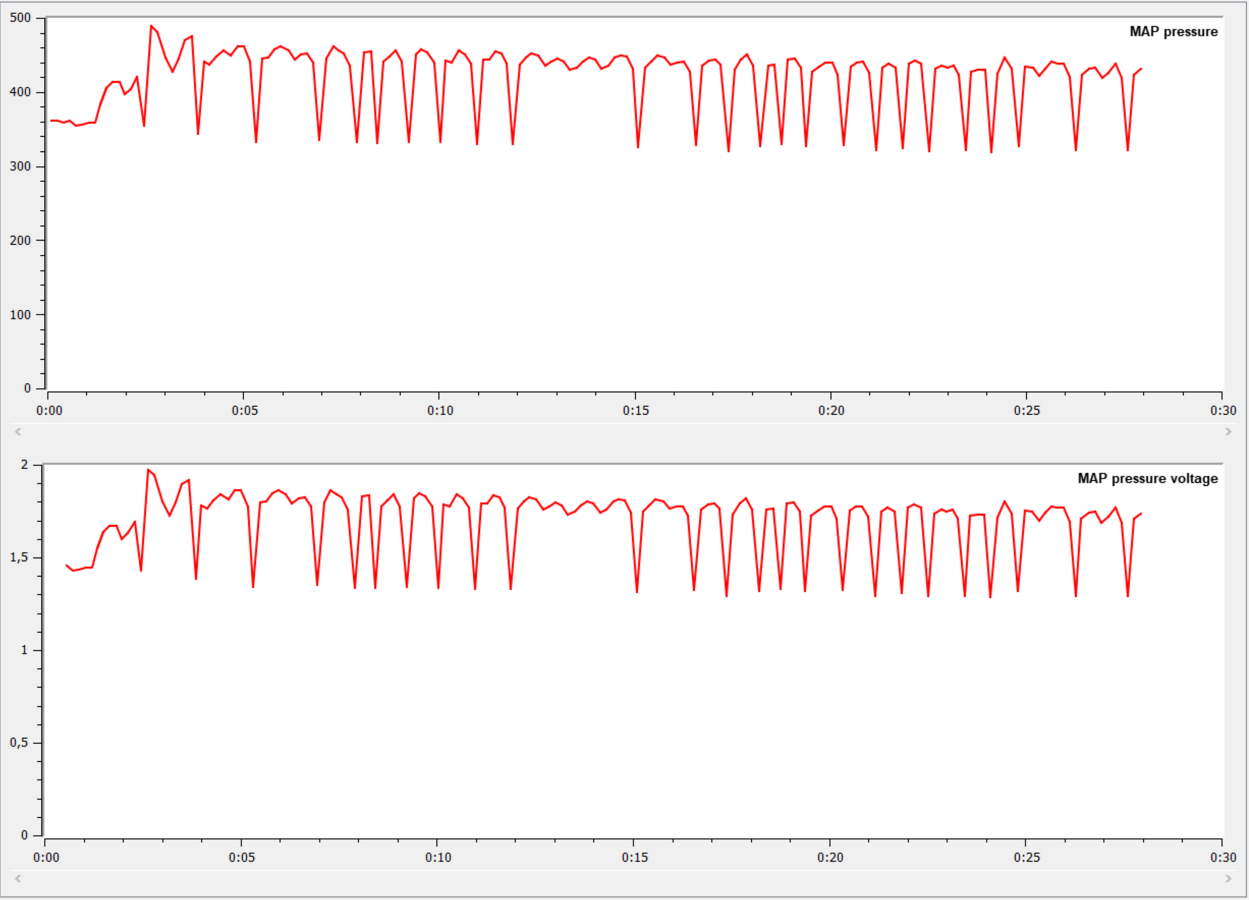Viewport: 1249px width, 900px height.
Task: Click the 0:15 time marker on the upper chart
Action: coord(635,410)
